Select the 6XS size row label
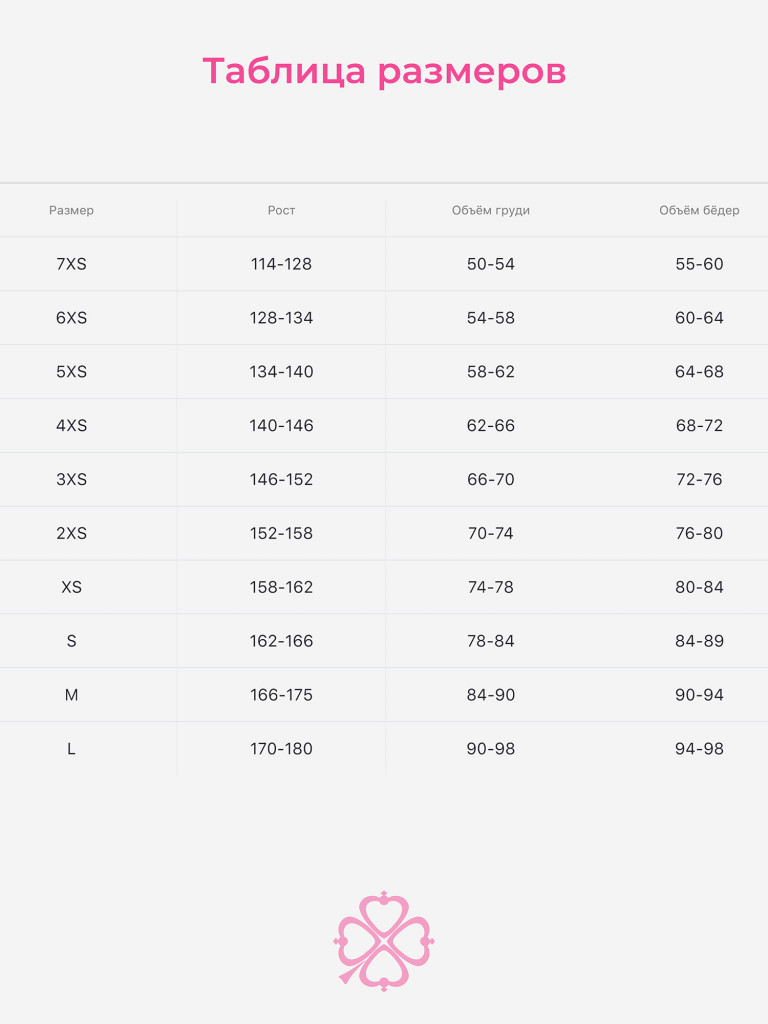Image resolution: width=768 pixels, height=1024 pixels. coord(72,319)
